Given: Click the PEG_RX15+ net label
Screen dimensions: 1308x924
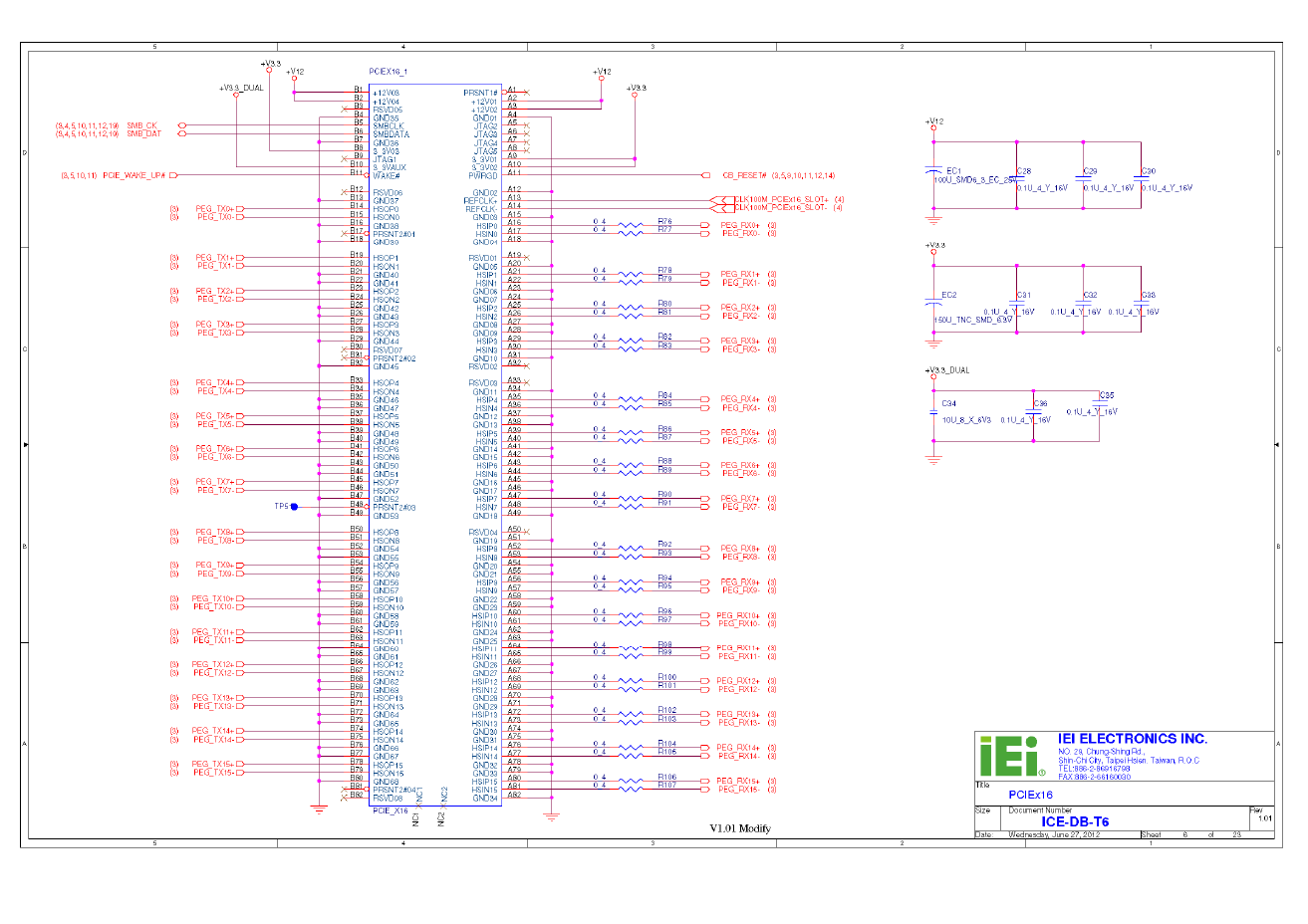Looking at the screenshot, I should [738, 782].
